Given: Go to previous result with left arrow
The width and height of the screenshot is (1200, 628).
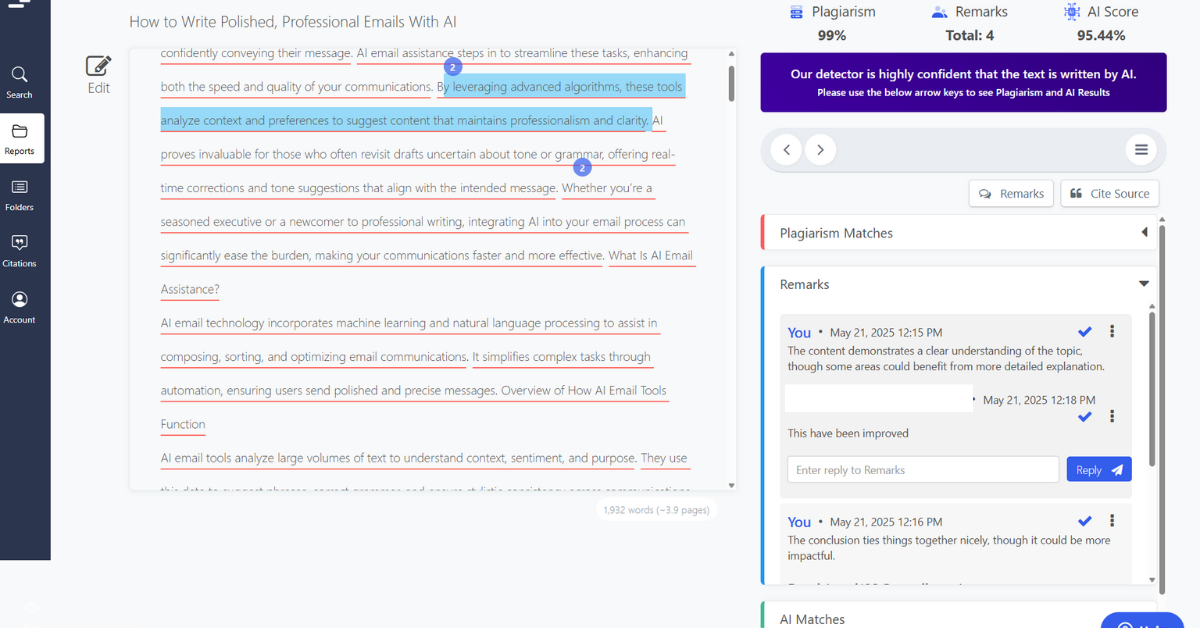Looking at the screenshot, I should (x=787, y=150).
